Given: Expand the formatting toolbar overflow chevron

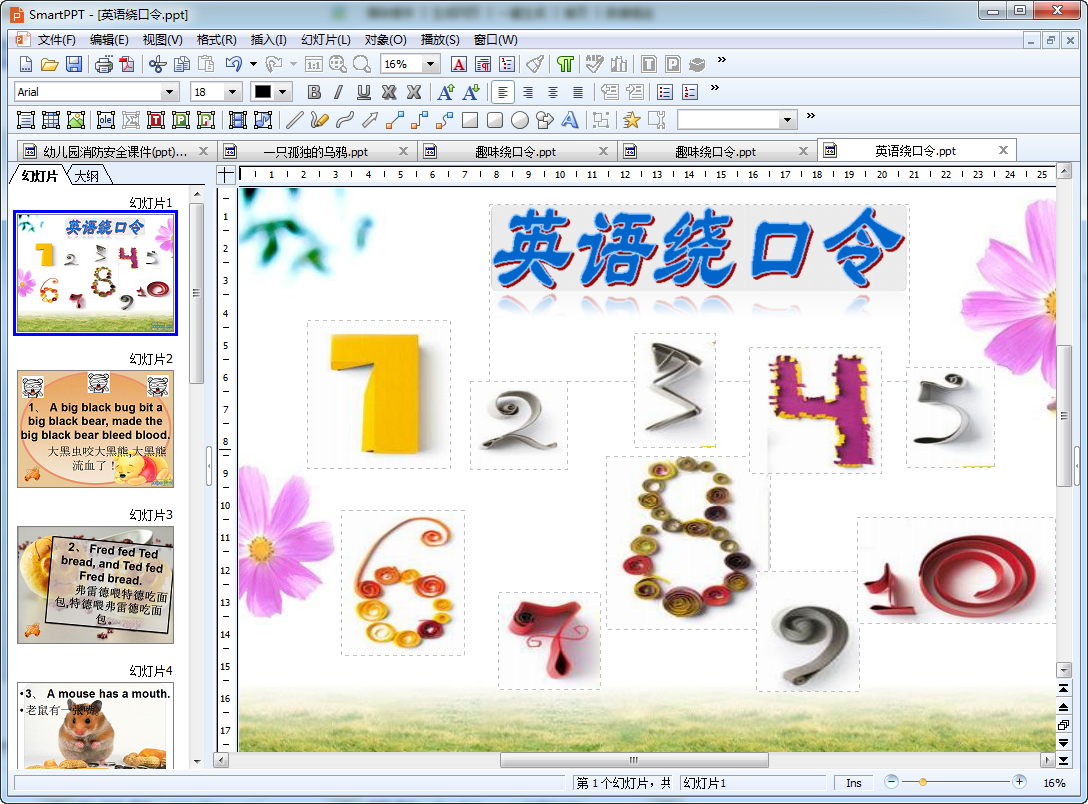Looking at the screenshot, I should [715, 87].
